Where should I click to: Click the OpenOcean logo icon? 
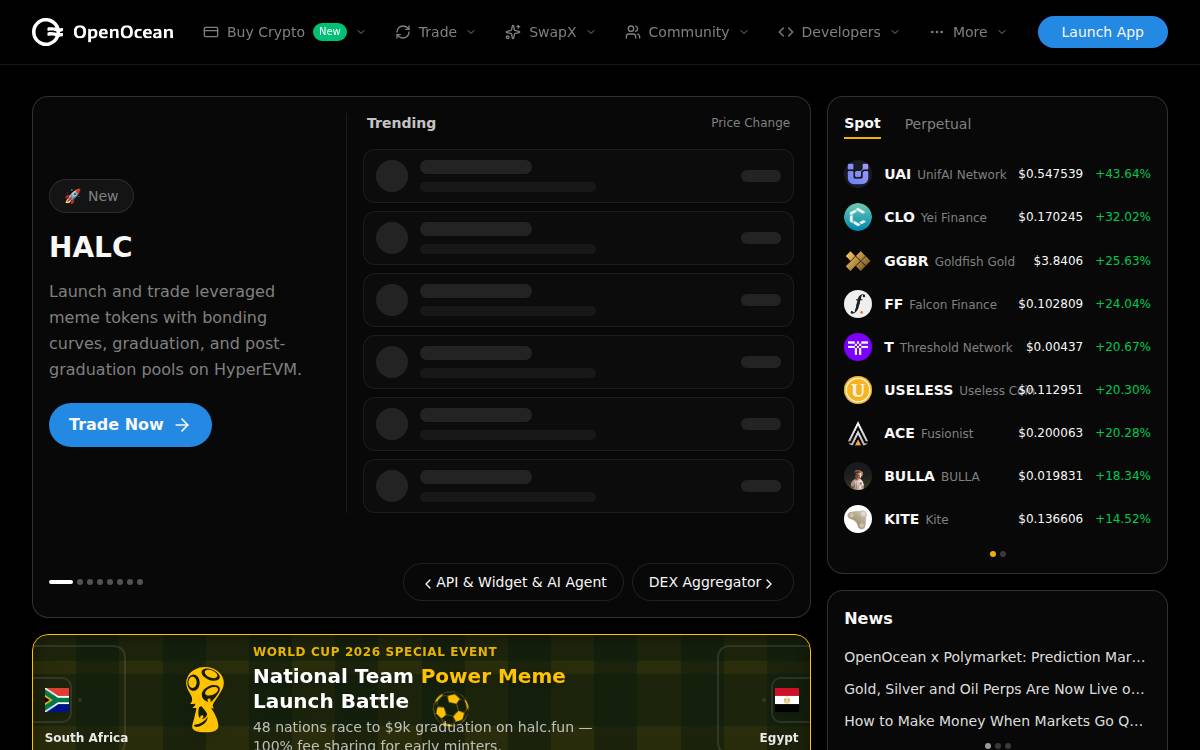coord(47,32)
